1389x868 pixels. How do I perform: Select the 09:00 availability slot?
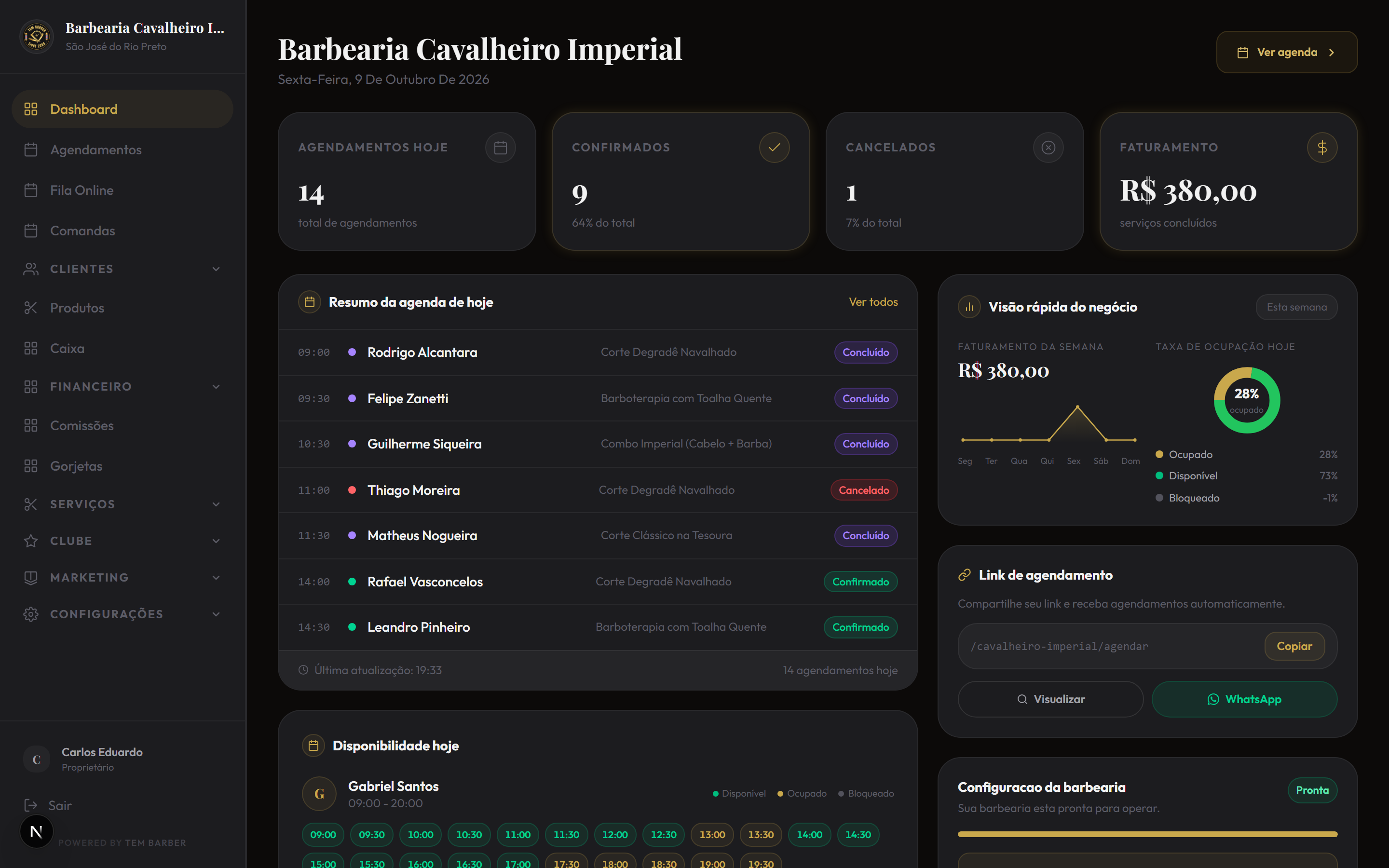pos(323,835)
